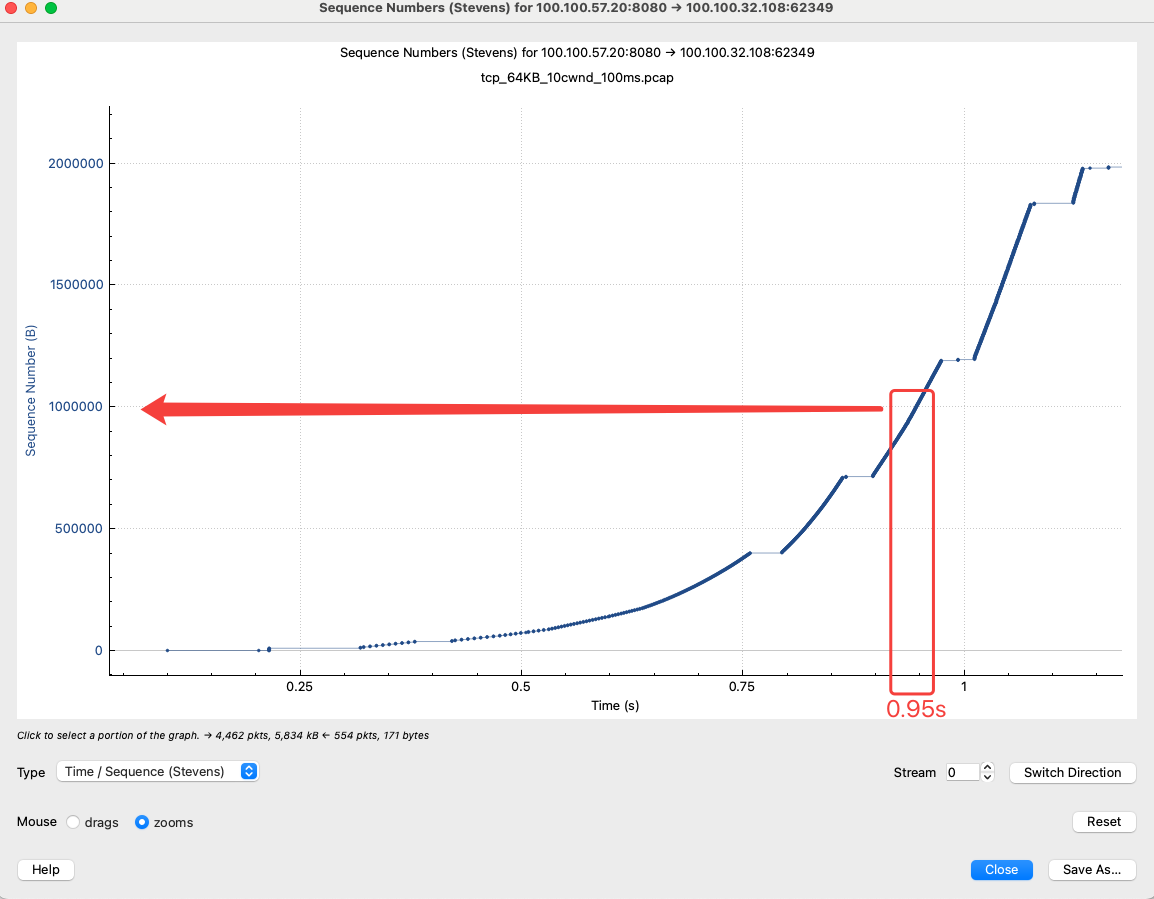Click the blue Close button
Viewport: 1154px width, 899px height.
tap(1001, 870)
